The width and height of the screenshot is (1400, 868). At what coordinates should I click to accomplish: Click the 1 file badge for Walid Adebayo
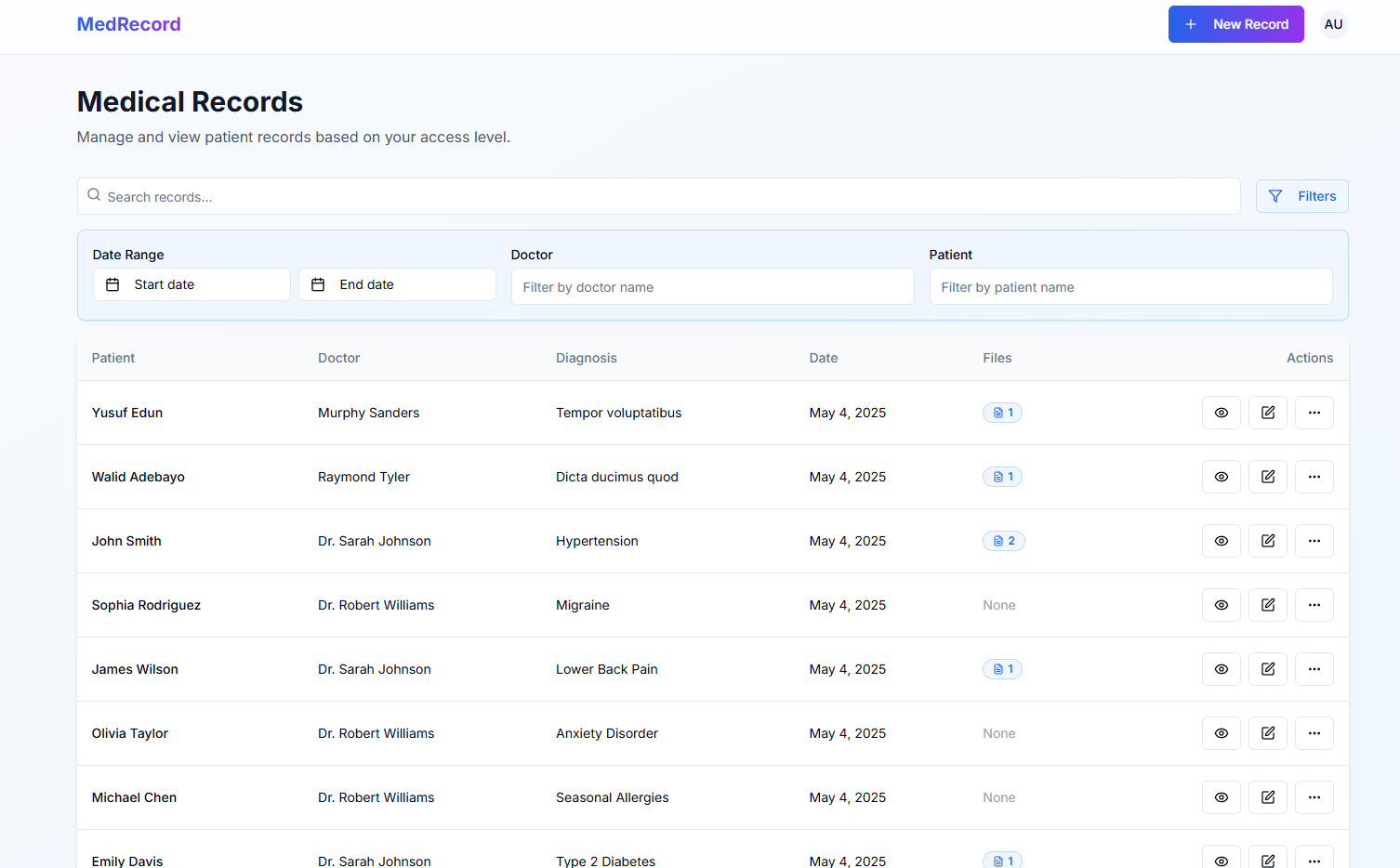point(1002,477)
